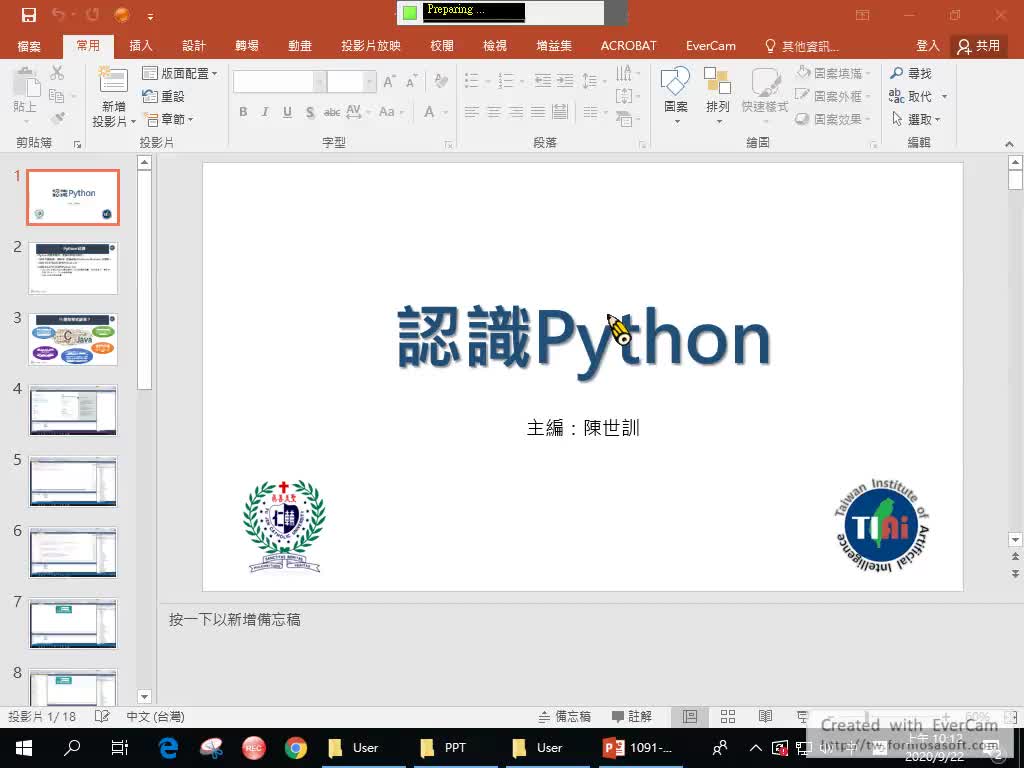Click the Save icon in the quick access toolbar

pyautogui.click(x=29, y=14)
